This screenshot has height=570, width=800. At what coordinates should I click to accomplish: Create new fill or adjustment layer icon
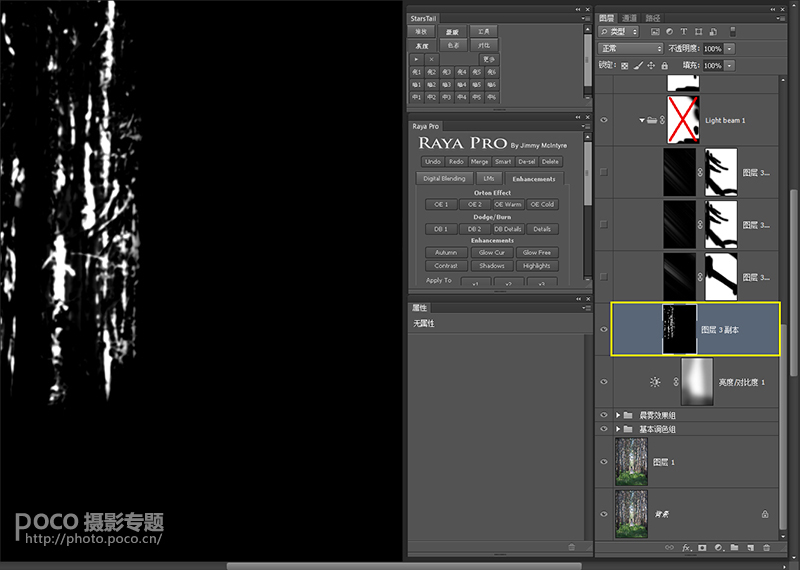click(x=718, y=548)
